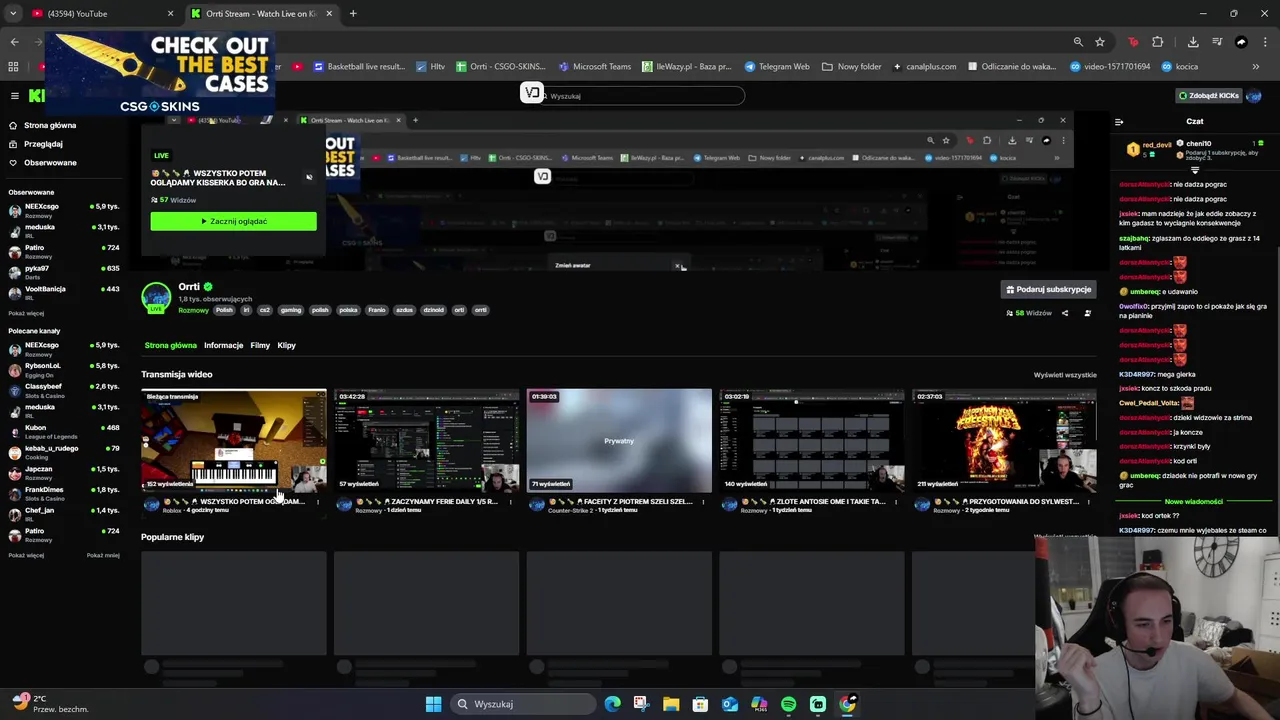Switch to the Filmy tab
1280x720 pixels.
(x=260, y=345)
